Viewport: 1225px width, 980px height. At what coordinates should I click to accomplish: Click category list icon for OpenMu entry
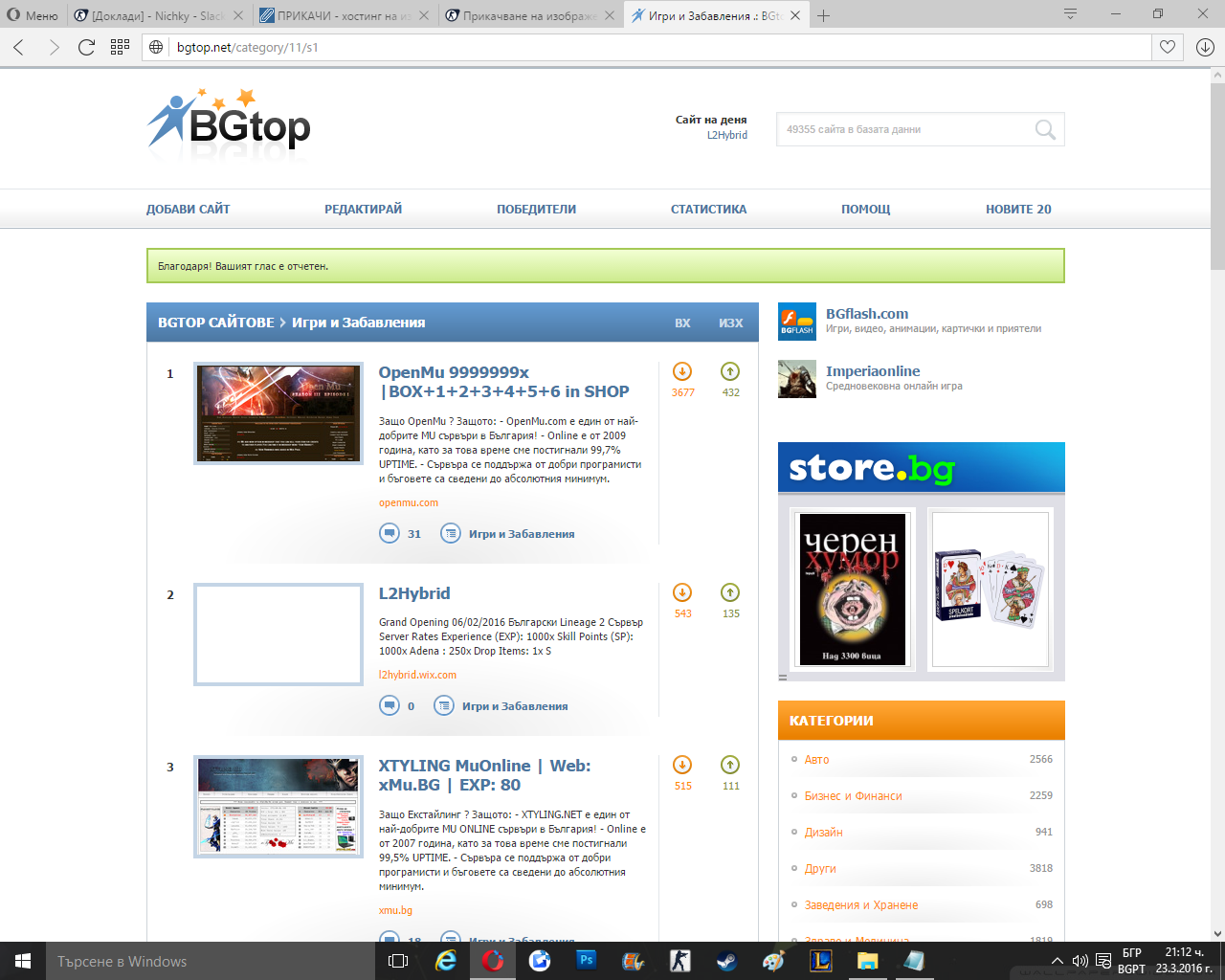point(451,533)
